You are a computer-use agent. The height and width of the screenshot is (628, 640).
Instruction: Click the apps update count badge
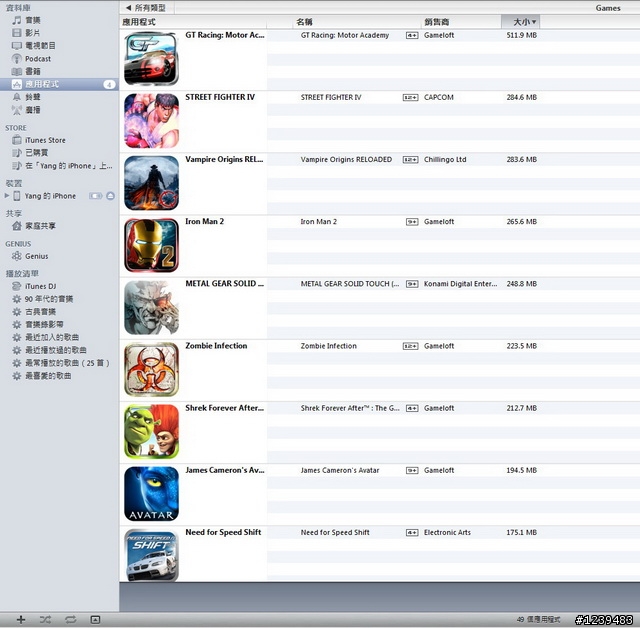(x=109, y=84)
